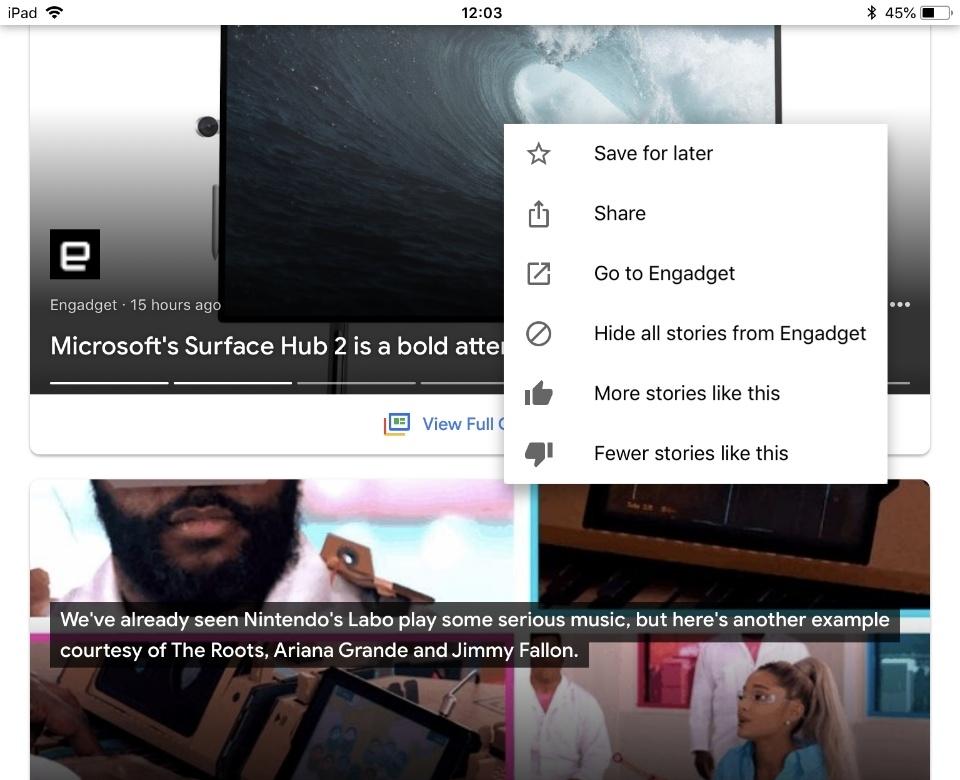Image resolution: width=960 pixels, height=780 pixels.
Task: Choose More stories like this
Action: (696, 394)
